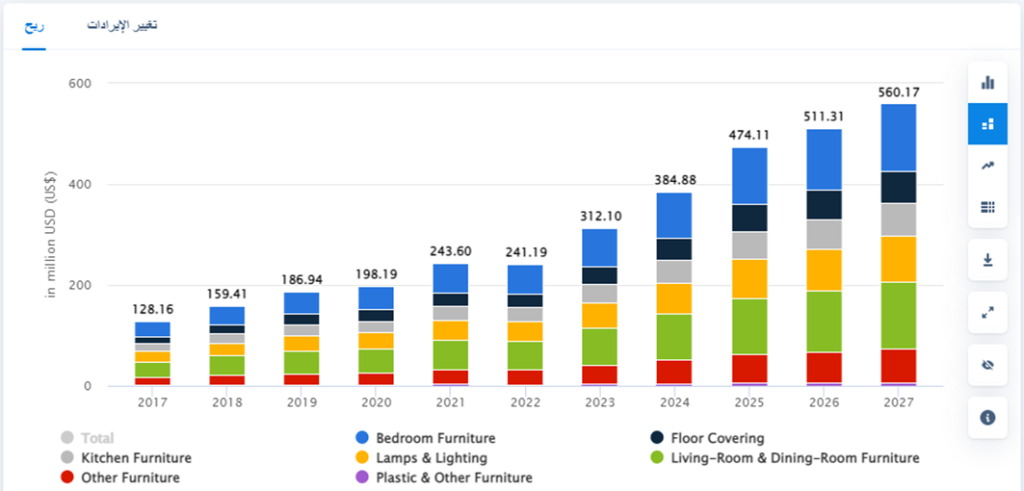Hide the Floor Covering series

coord(714,438)
